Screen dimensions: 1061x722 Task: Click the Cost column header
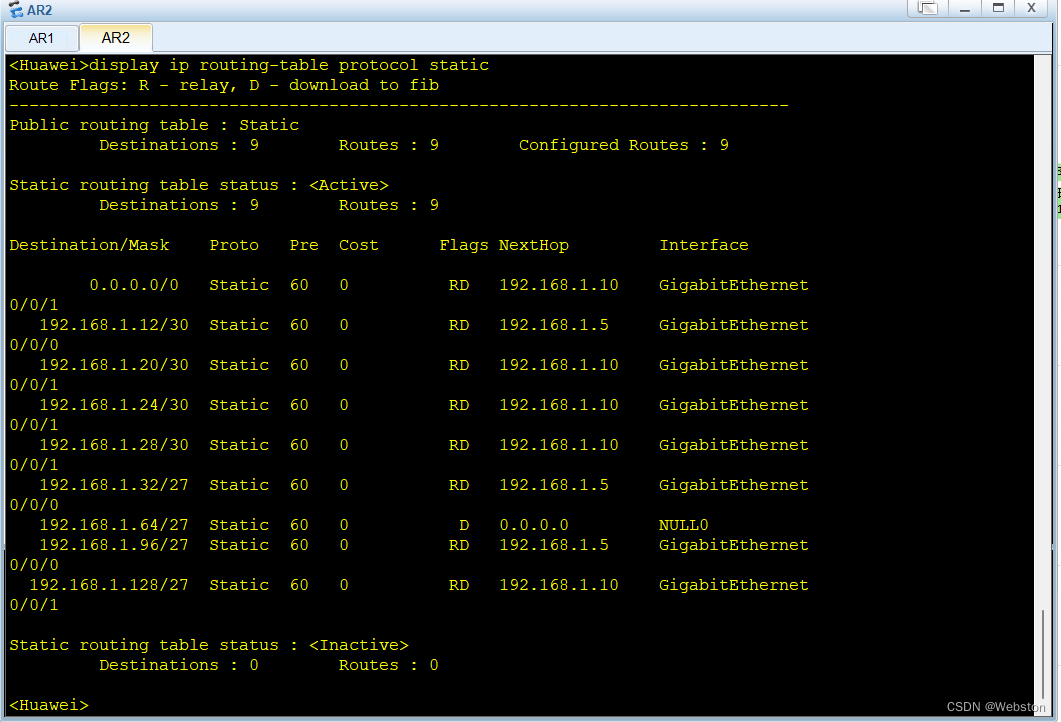coord(359,245)
